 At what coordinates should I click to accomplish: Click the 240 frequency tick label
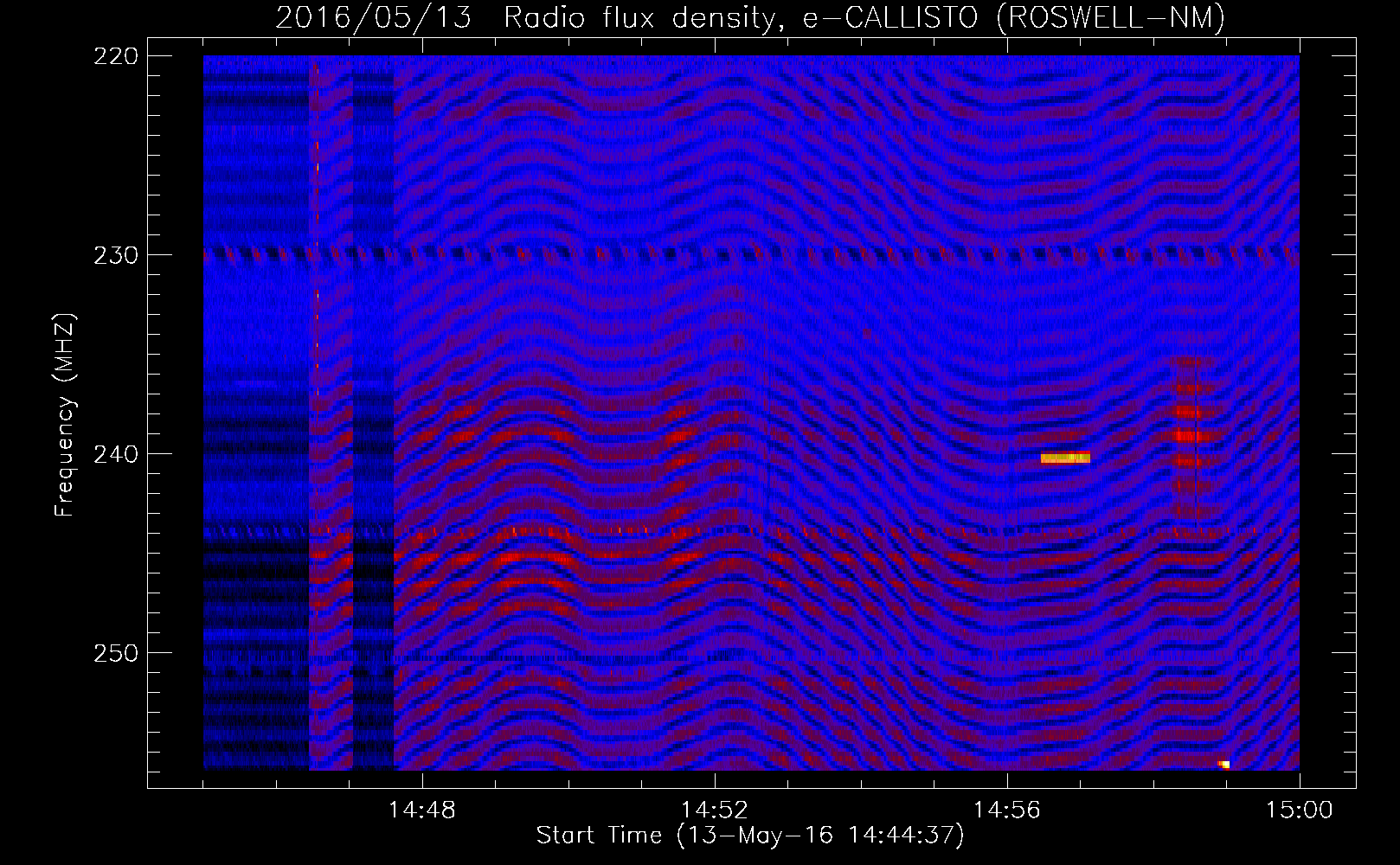(115, 453)
